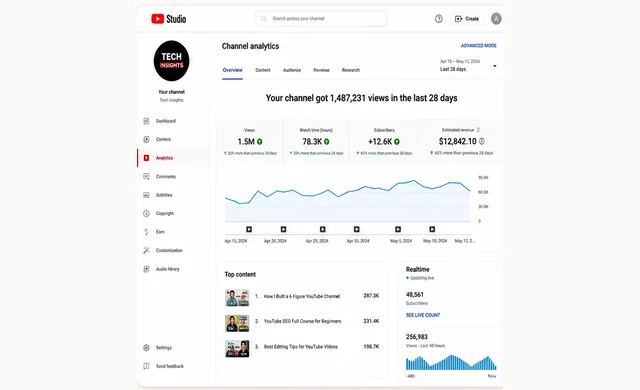Click the Dashboard sidebar icon
The image size is (640, 390).
146,121
